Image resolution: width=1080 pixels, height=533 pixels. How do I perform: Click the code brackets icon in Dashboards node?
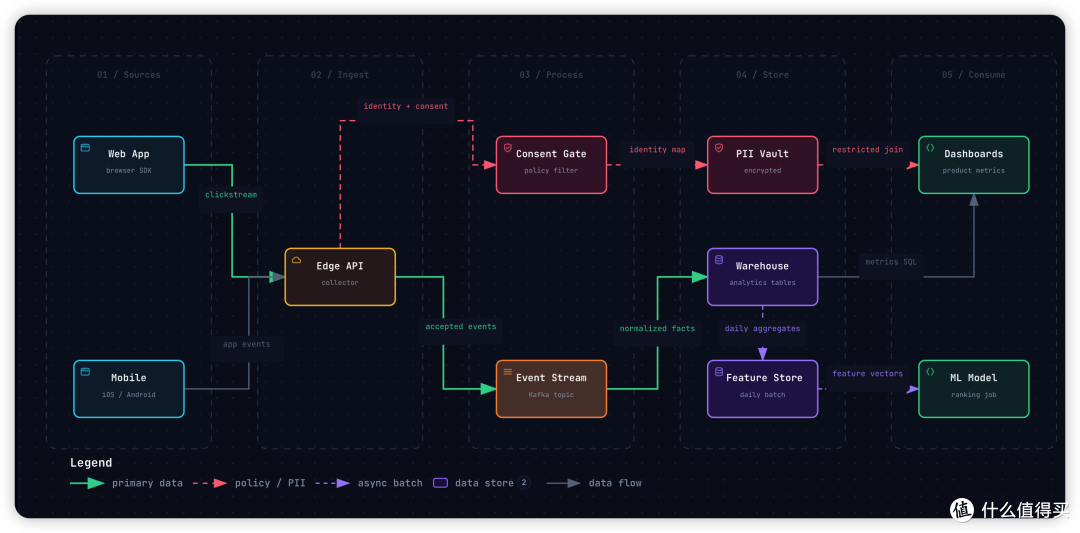coord(930,147)
